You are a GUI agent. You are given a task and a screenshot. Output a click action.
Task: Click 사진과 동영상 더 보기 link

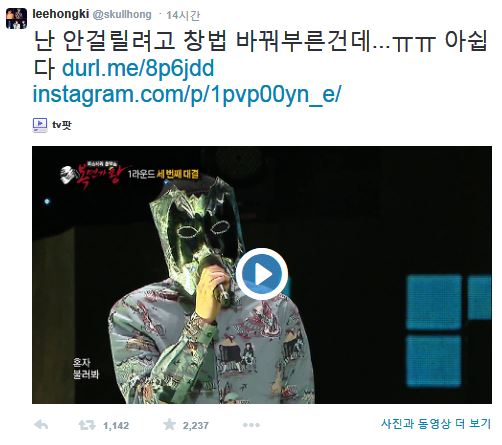436,424
